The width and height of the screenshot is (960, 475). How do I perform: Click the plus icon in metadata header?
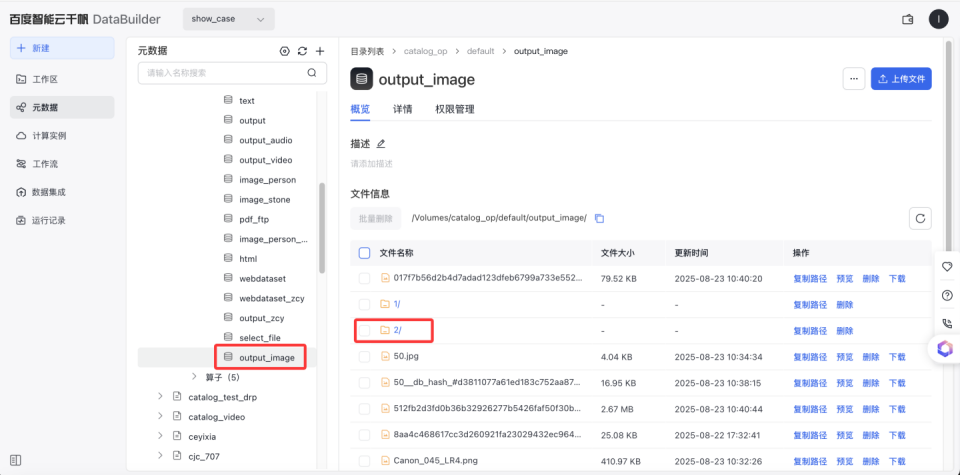[320, 51]
